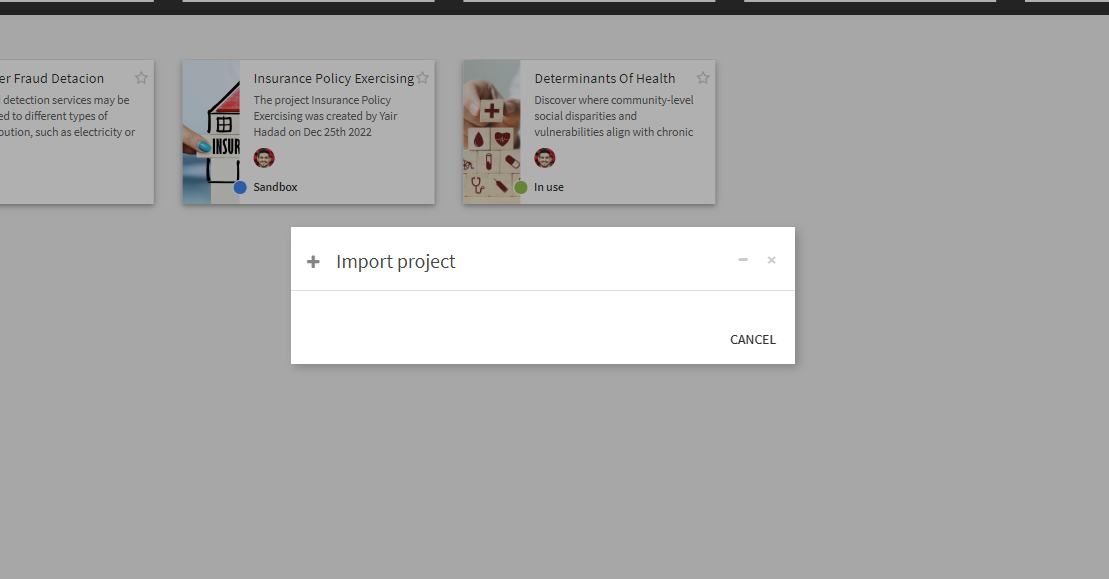
Task: Minimize the Import project dialog
Action: pos(743,259)
